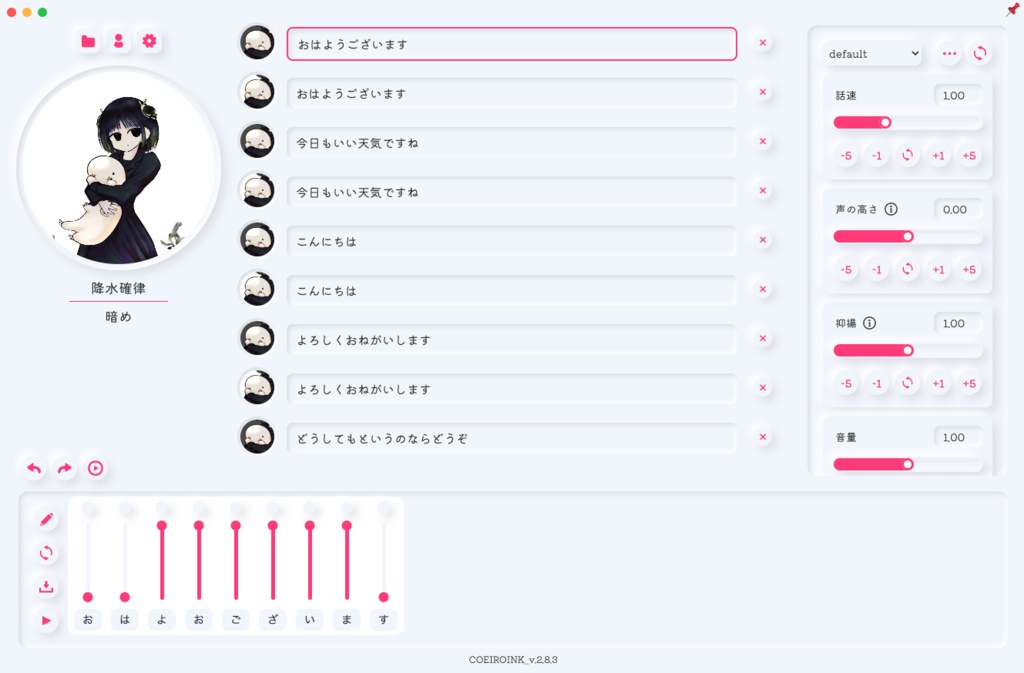Click the preset reload icon near the default dropdown
1024x673 pixels.
(980, 54)
